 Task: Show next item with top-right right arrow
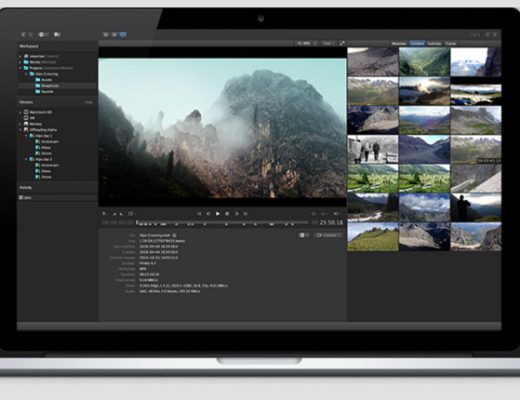point(495,35)
